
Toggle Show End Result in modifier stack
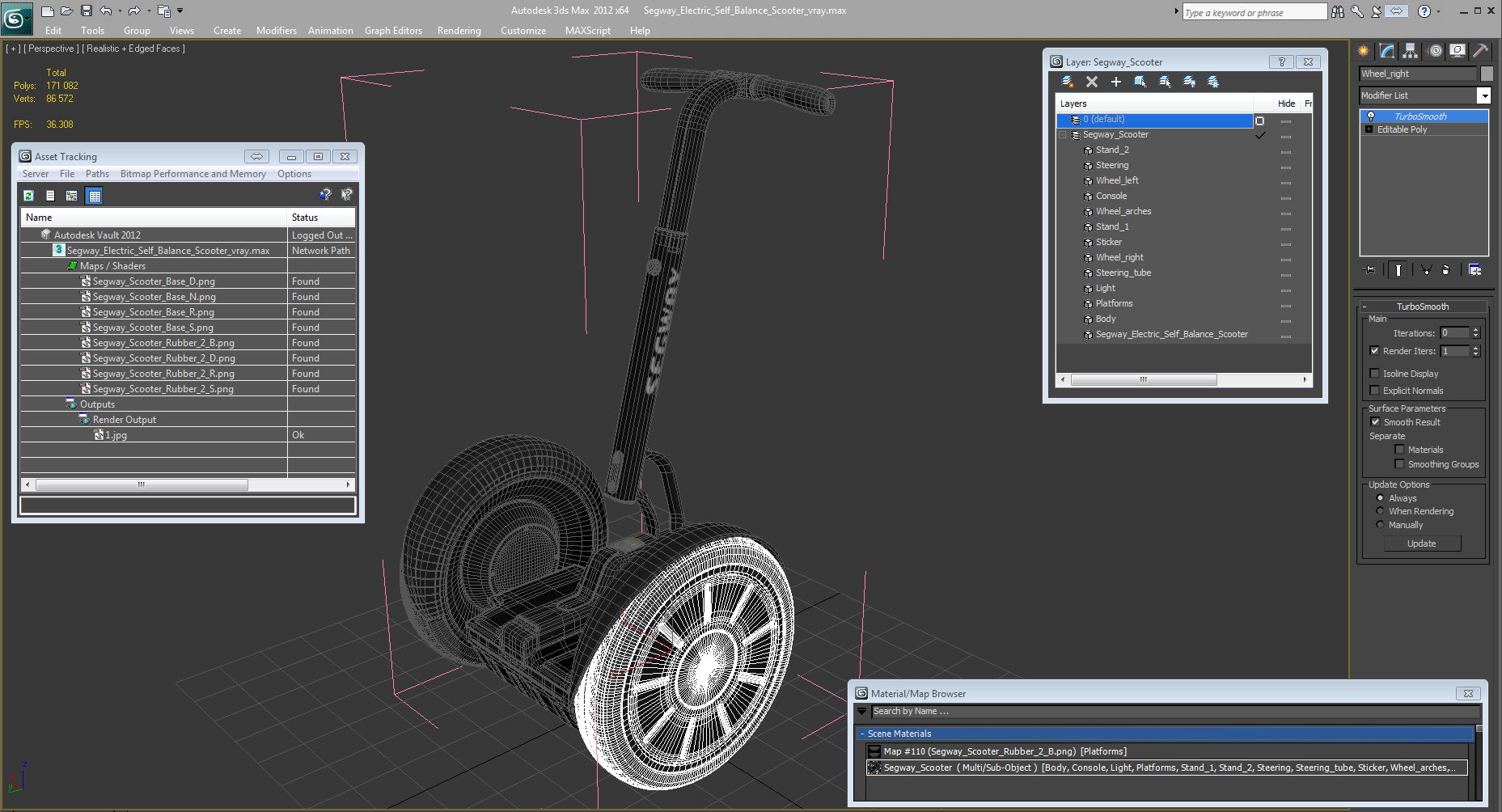click(x=1398, y=270)
